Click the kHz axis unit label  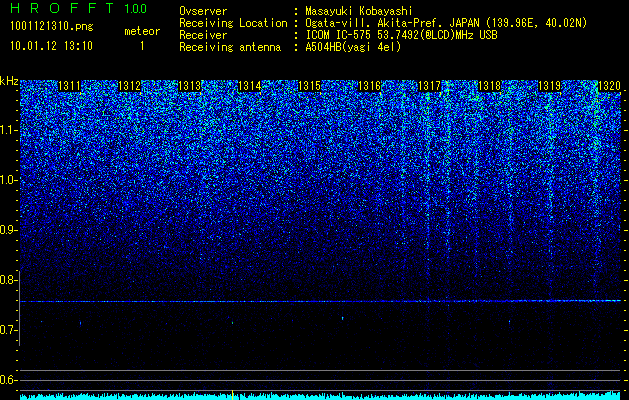[9, 81]
